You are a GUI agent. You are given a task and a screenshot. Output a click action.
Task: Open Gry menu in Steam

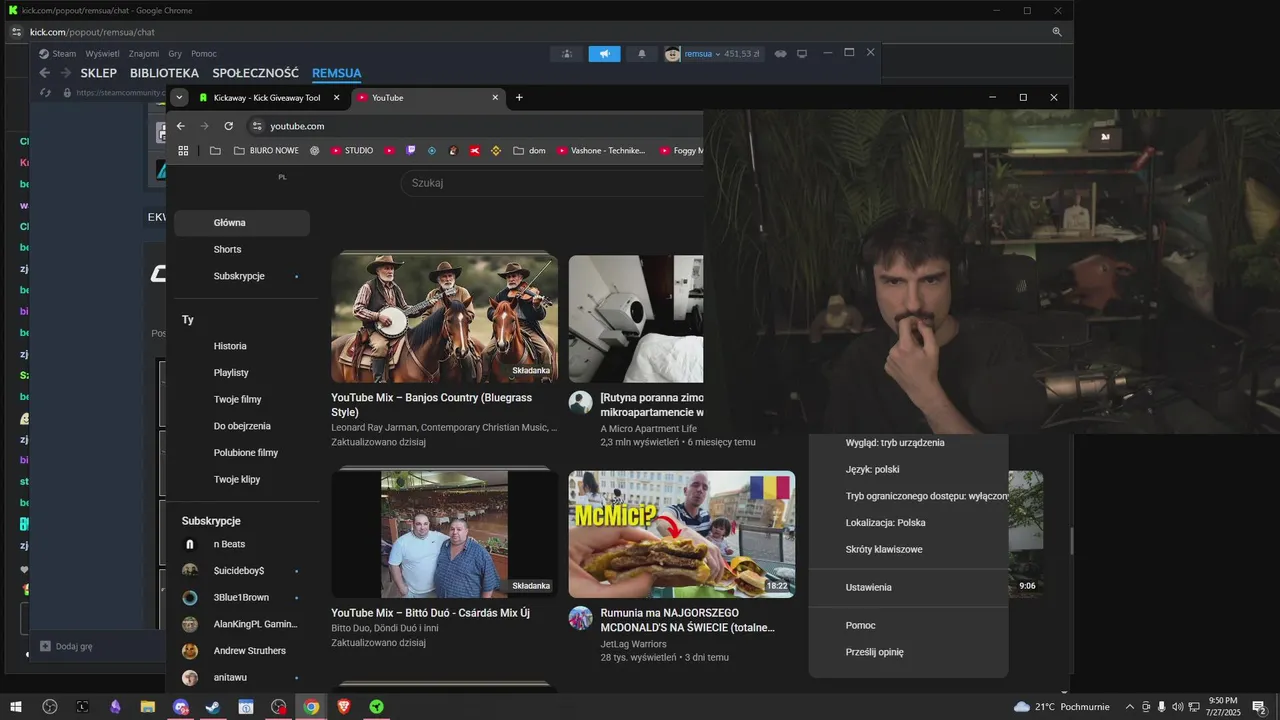[175, 54]
